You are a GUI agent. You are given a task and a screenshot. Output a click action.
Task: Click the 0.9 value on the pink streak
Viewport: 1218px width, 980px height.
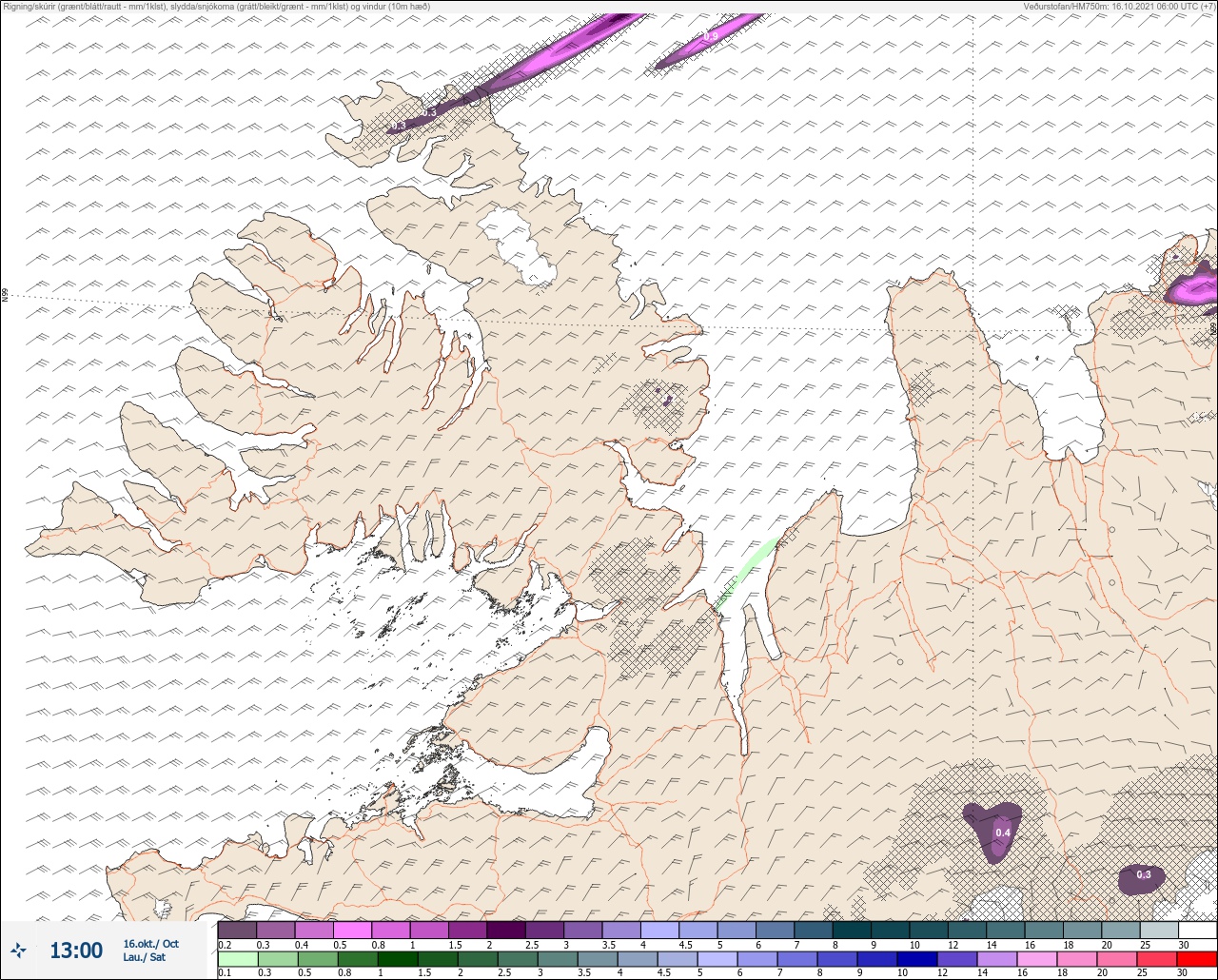tap(711, 37)
